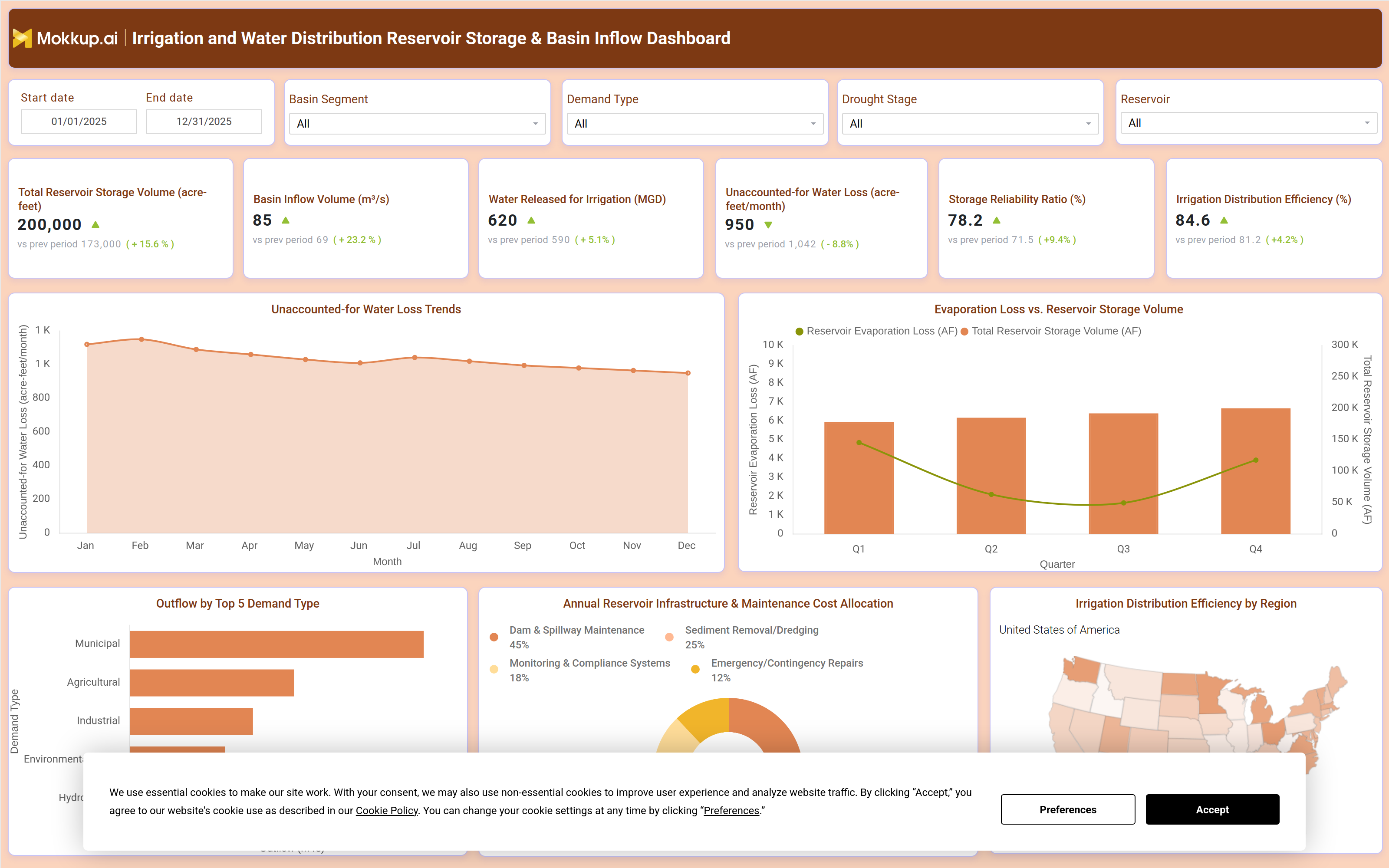This screenshot has width=1389, height=868.
Task: Click Outflow by Top 5 Demand Type title
Action: (x=237, y=603)
